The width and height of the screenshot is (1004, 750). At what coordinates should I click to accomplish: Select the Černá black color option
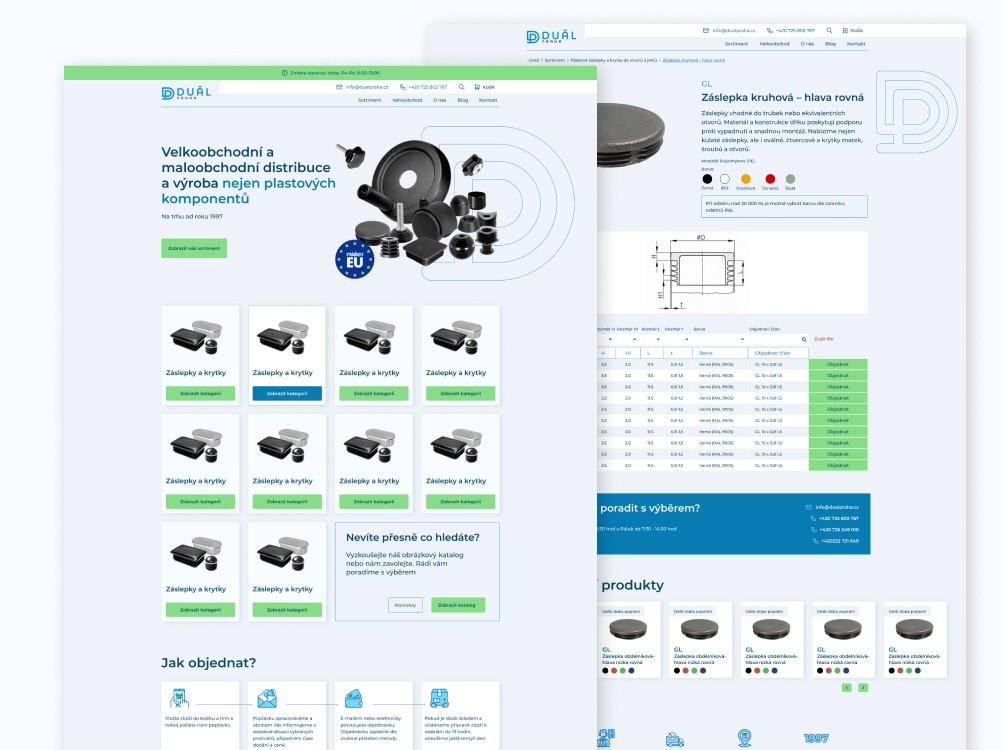point(707,178)
